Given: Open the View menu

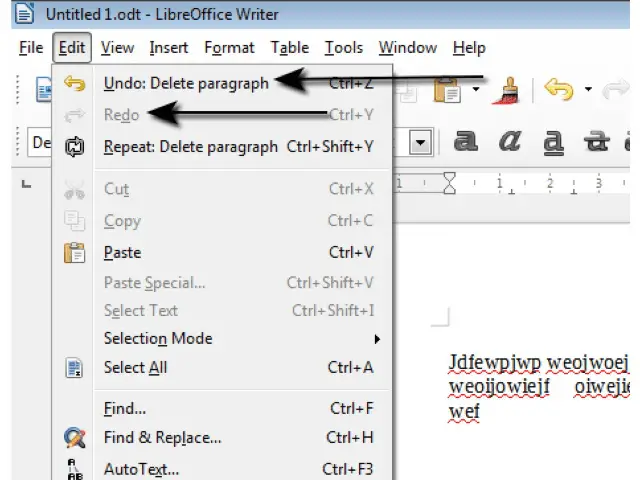Looking at the screenshot, I should coord(118,48).
